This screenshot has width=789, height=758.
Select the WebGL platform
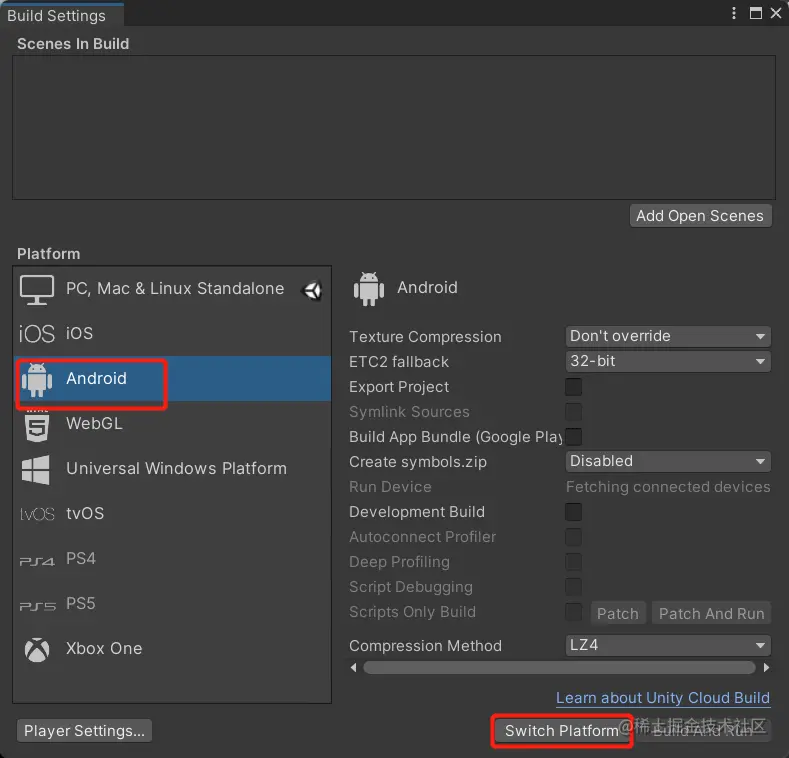point(172,424)
